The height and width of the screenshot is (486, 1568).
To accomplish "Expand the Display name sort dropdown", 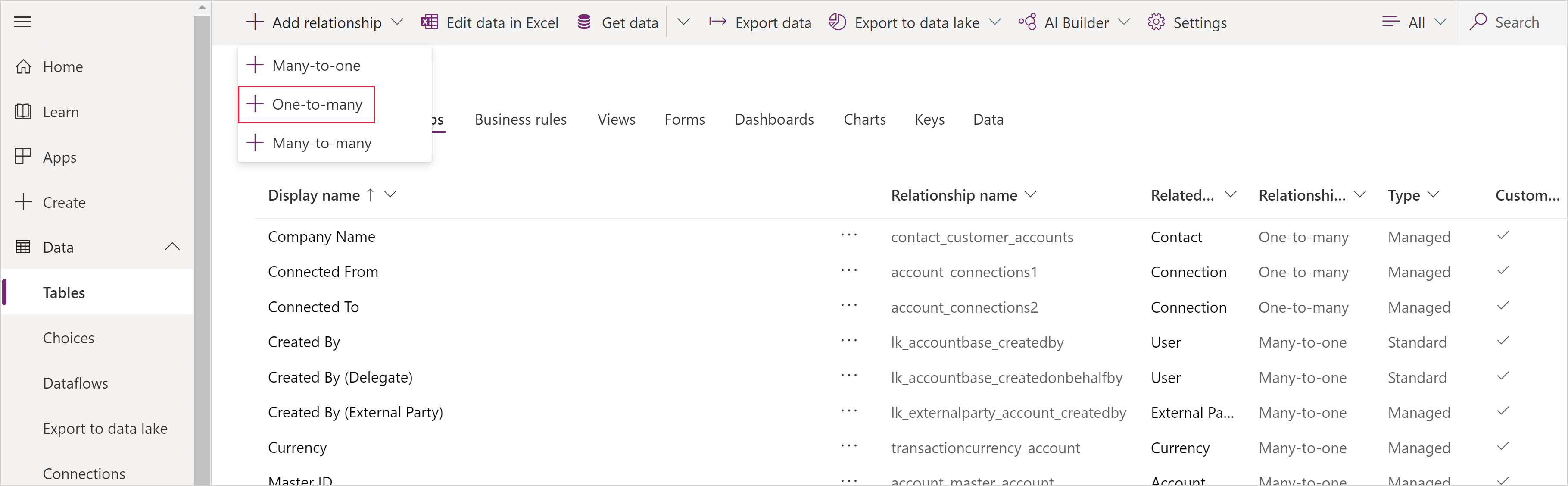I will tap(393, 195).
